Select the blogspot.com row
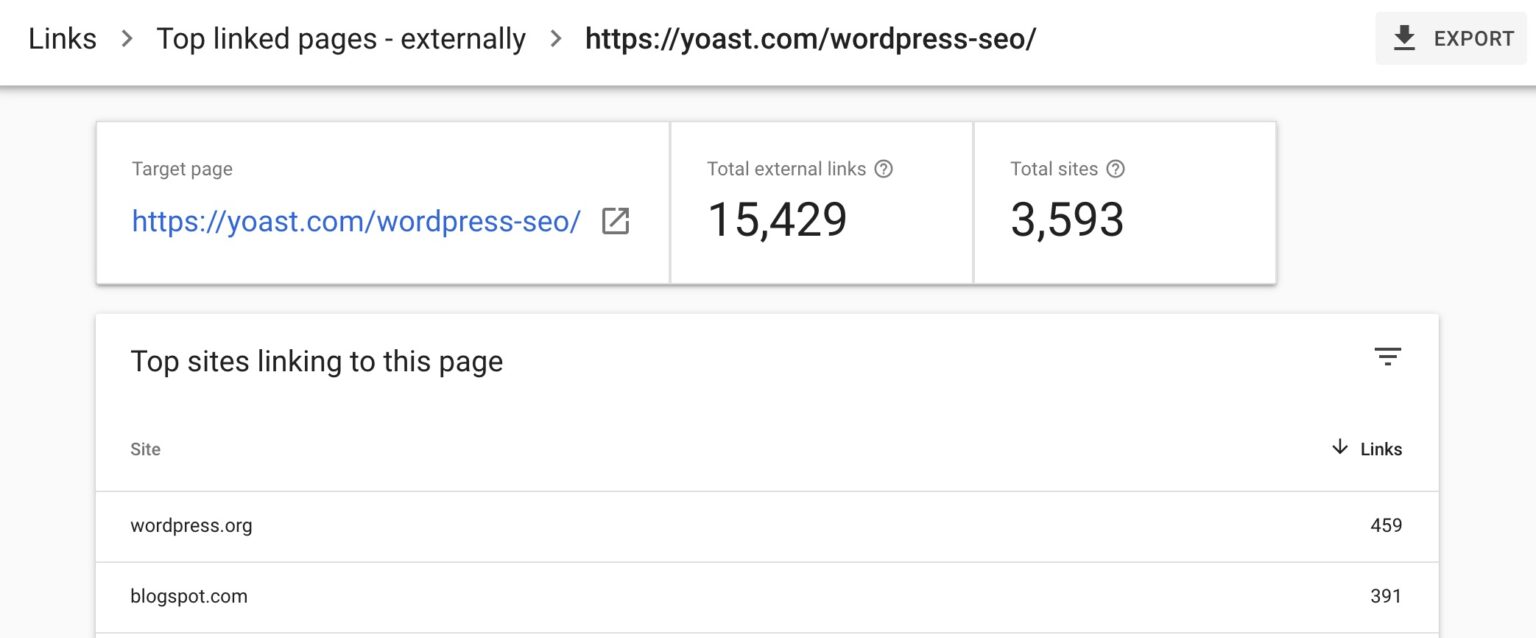The height and width of the screenshot is (638, 1536). pyautogui.click(x=767, y=597)
